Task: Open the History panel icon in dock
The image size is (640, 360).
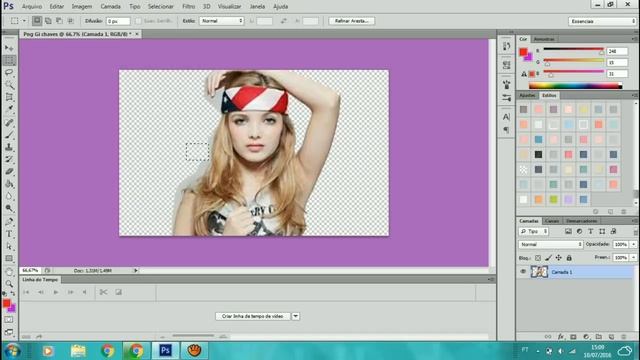Action: click(x=507, y=46)
